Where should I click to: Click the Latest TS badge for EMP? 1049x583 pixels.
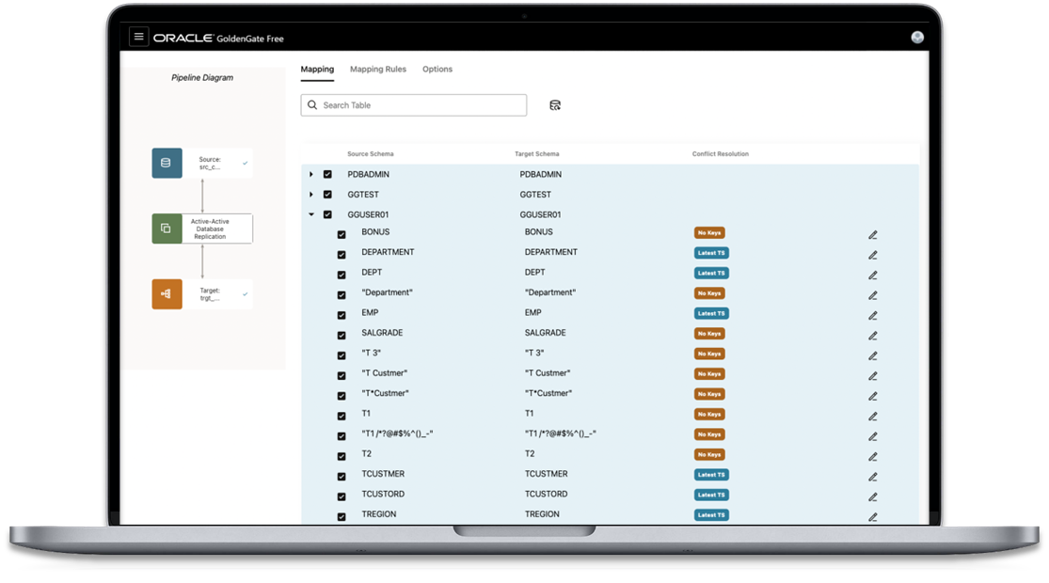(711, 313)
